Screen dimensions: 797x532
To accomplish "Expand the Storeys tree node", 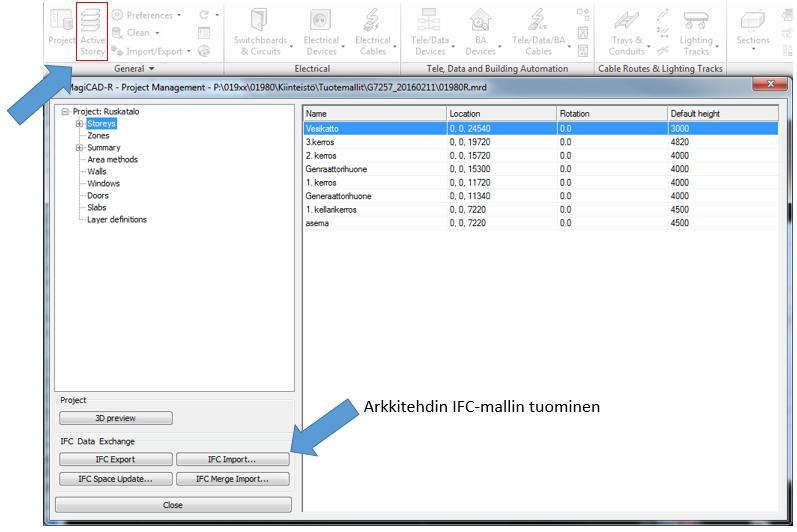I will [79, 123].
